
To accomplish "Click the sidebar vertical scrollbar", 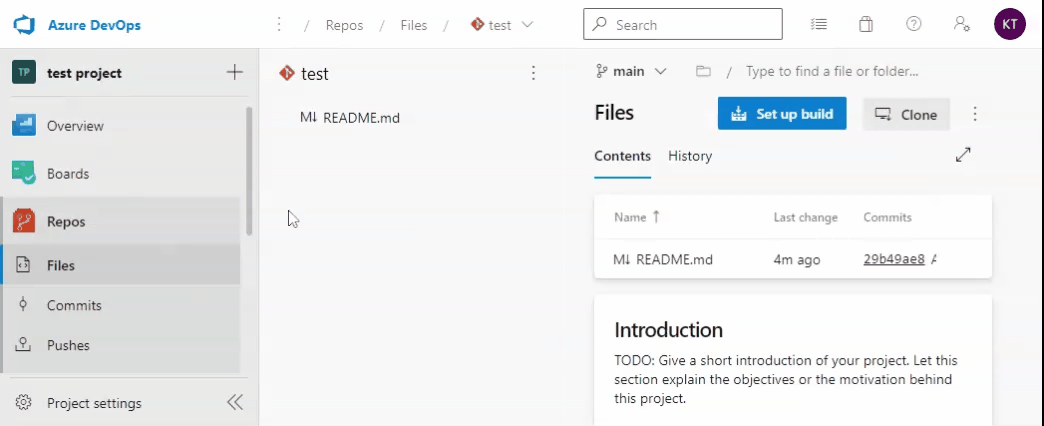I will tap(249, 171).
